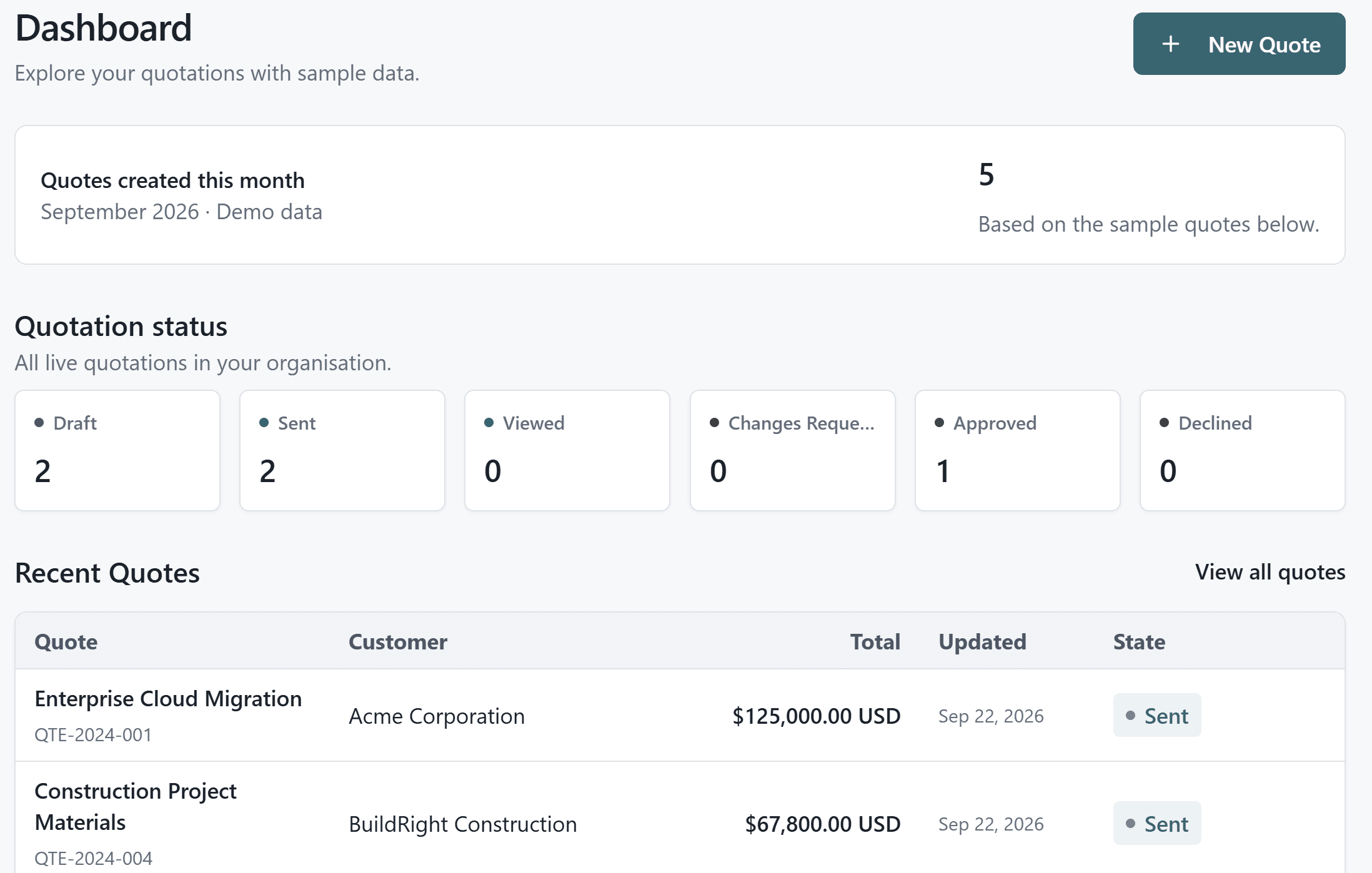Select the Approved status card
The image size is (1372, 873).
(x=1017, y=450)
